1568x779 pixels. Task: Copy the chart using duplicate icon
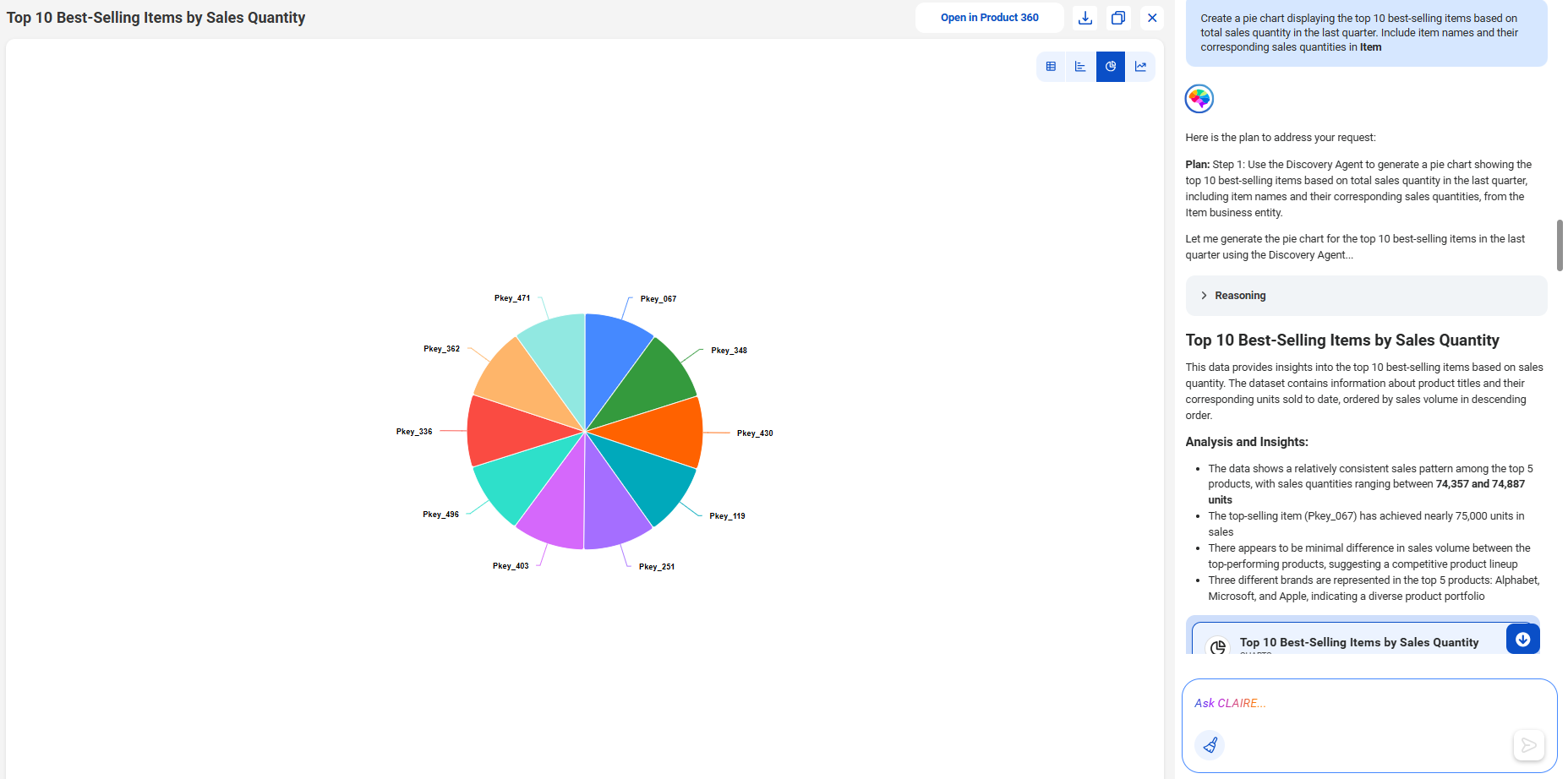1118,18
